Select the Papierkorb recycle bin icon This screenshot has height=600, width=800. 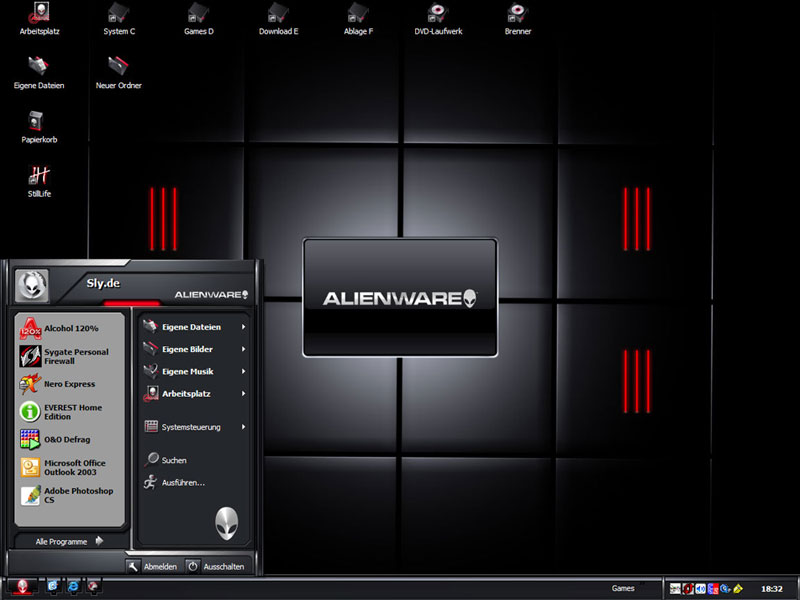[x=39, y=128]
